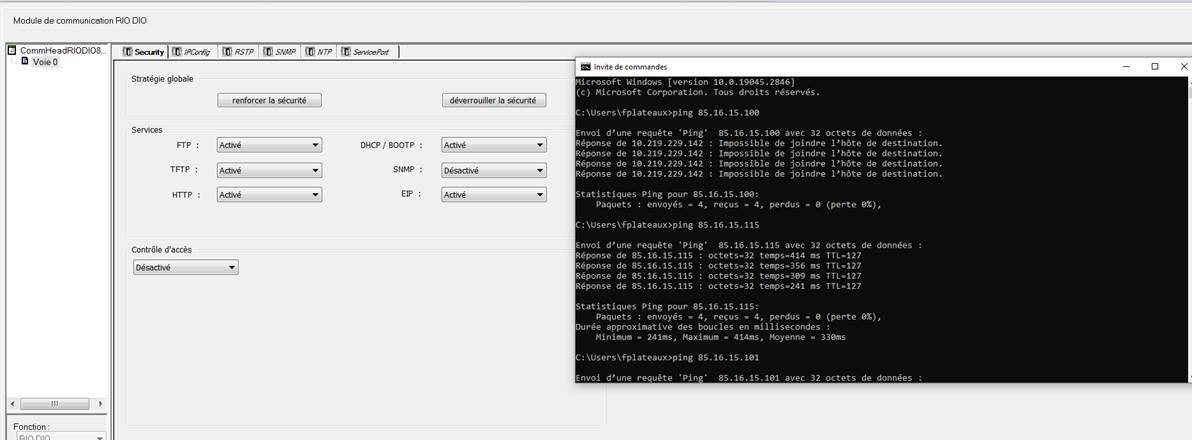1192x440 pixels.
Task: Click the tree panel horizontal scrollbar thumb
Action: click(53, 404)
